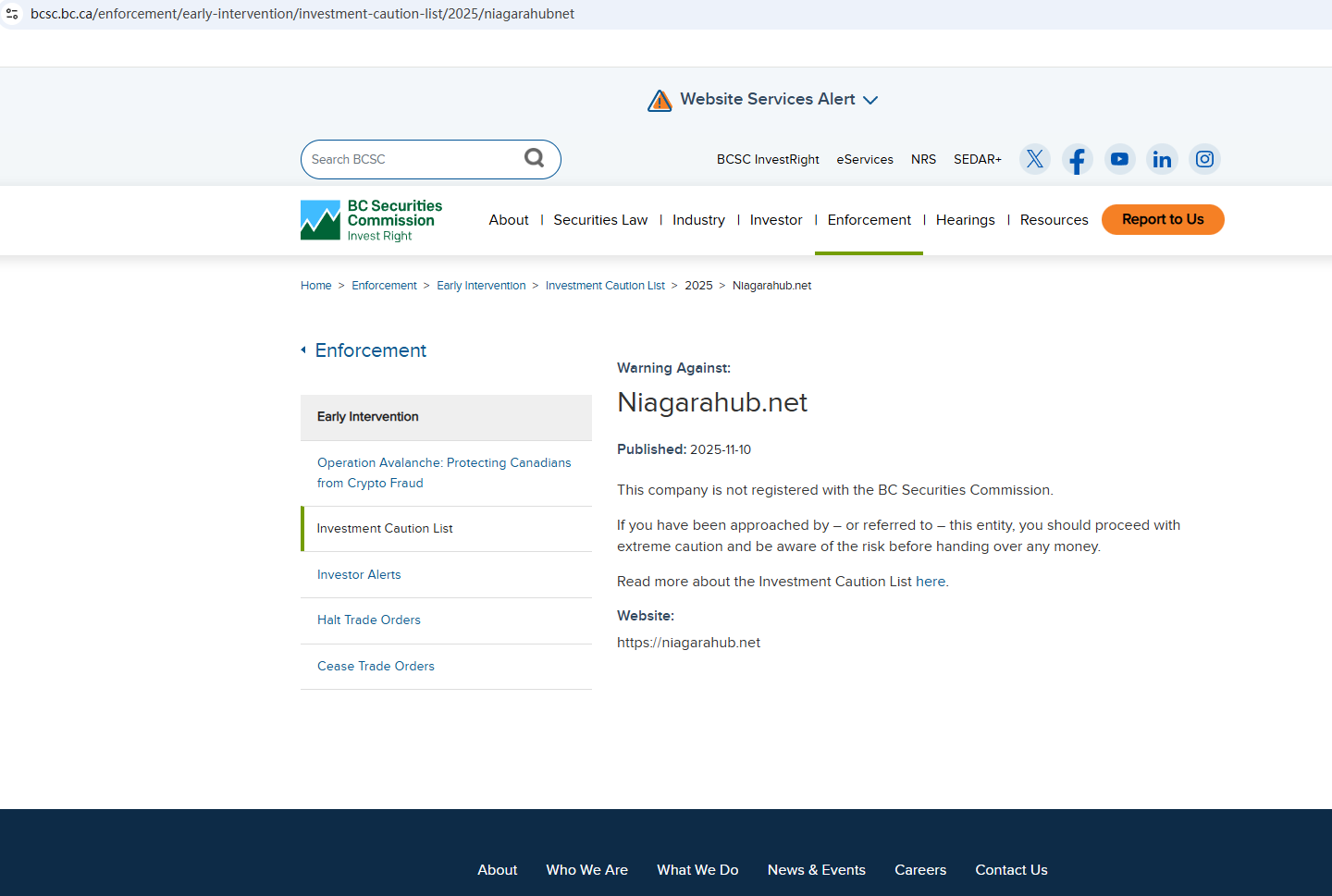Click the search magnifier icon
Viewport: 1332px width, 896px height.
tap(534, 158)
